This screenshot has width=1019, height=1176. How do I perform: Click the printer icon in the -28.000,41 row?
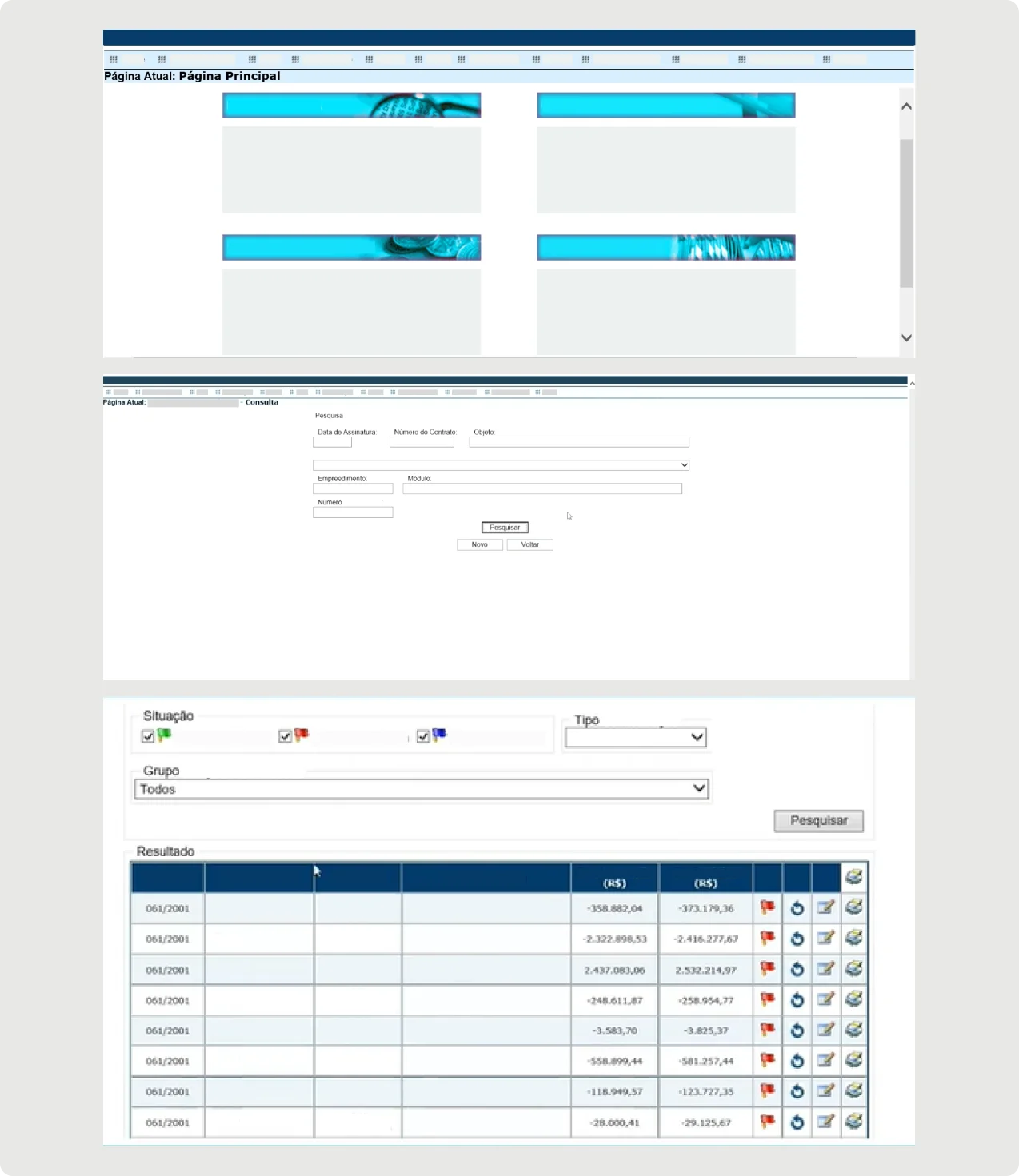(854, 1121)
